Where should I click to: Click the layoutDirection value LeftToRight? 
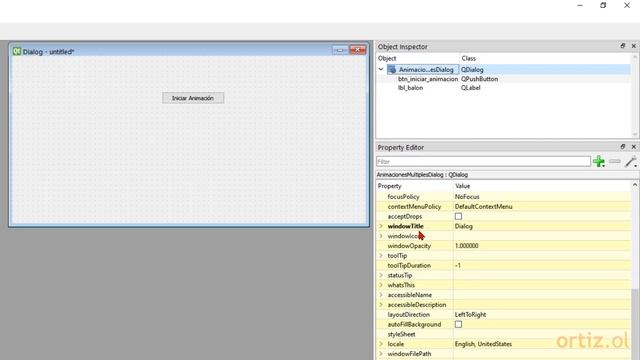coord(470,314)
